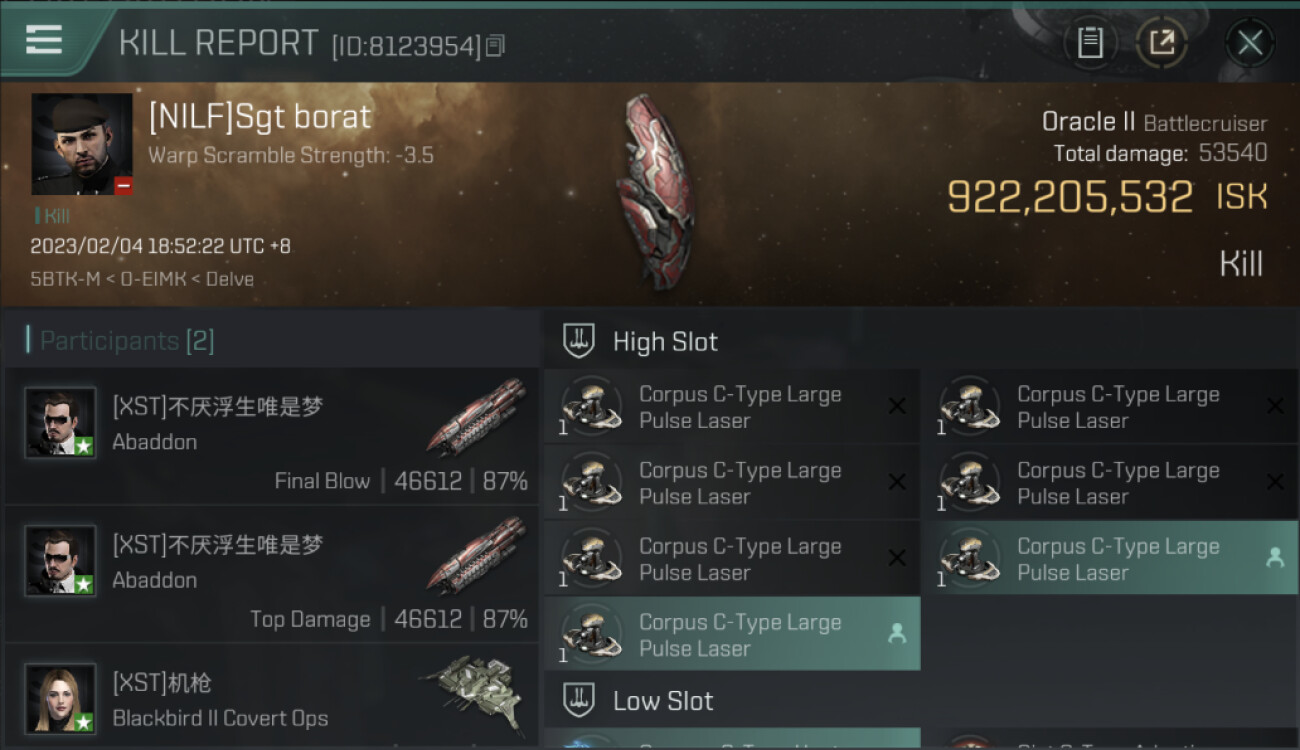Select first Corpus C-Type Large Pulse Laser
Screen dimensions: 1300x750
(x=732, y=407)
